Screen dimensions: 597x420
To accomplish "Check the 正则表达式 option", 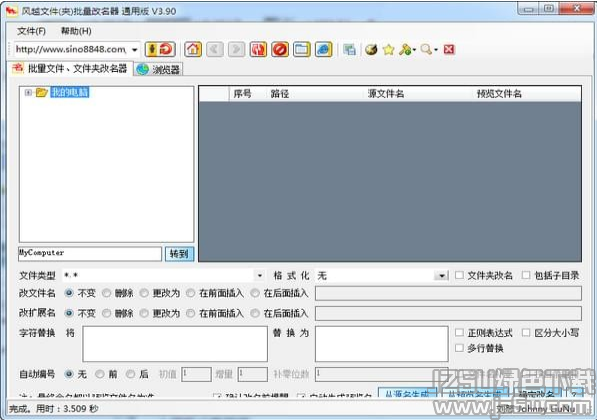I will [460, 332].
